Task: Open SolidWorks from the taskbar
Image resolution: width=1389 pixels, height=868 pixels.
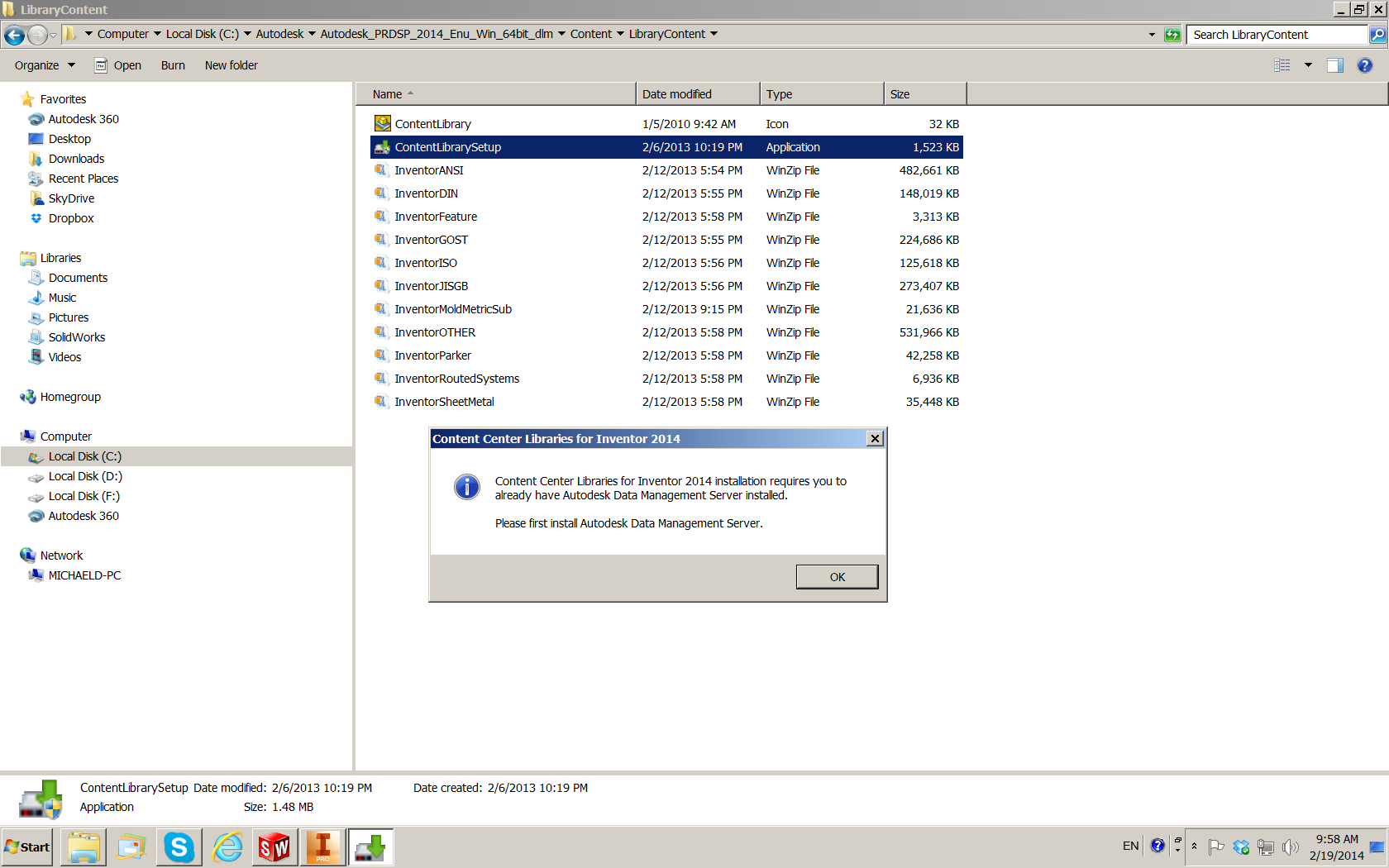Action: click(274, 847)
